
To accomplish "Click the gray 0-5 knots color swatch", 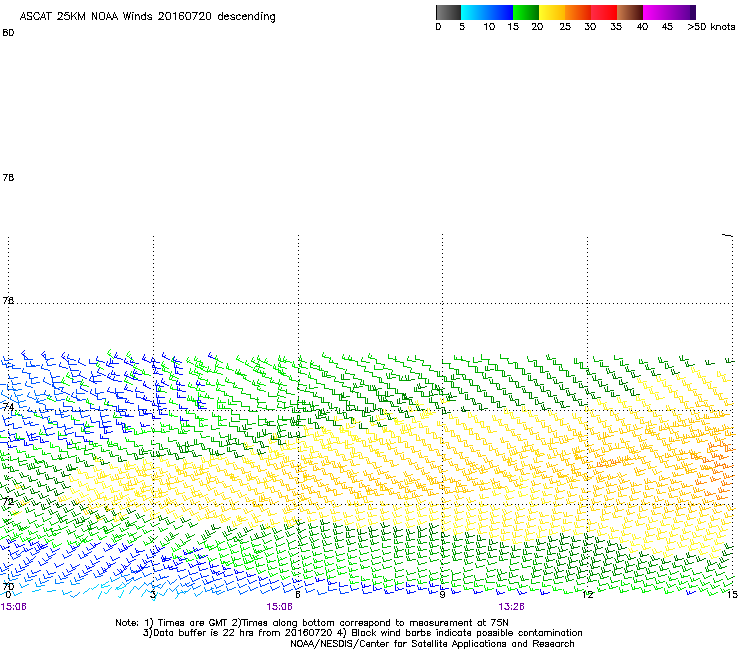I will 448,12.
